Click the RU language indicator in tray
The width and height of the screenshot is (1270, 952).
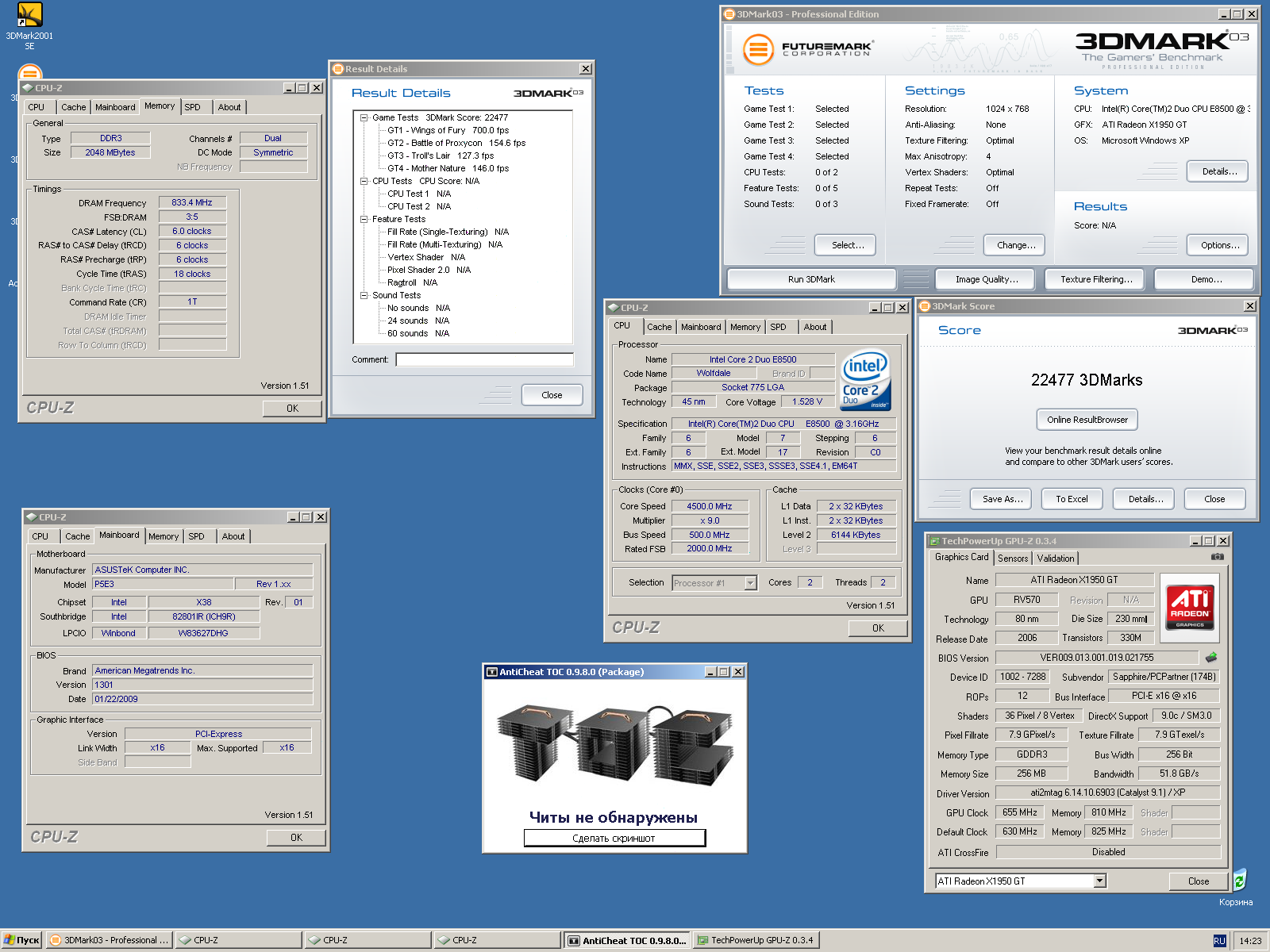pyautogui.click(x=1220, y=941)
